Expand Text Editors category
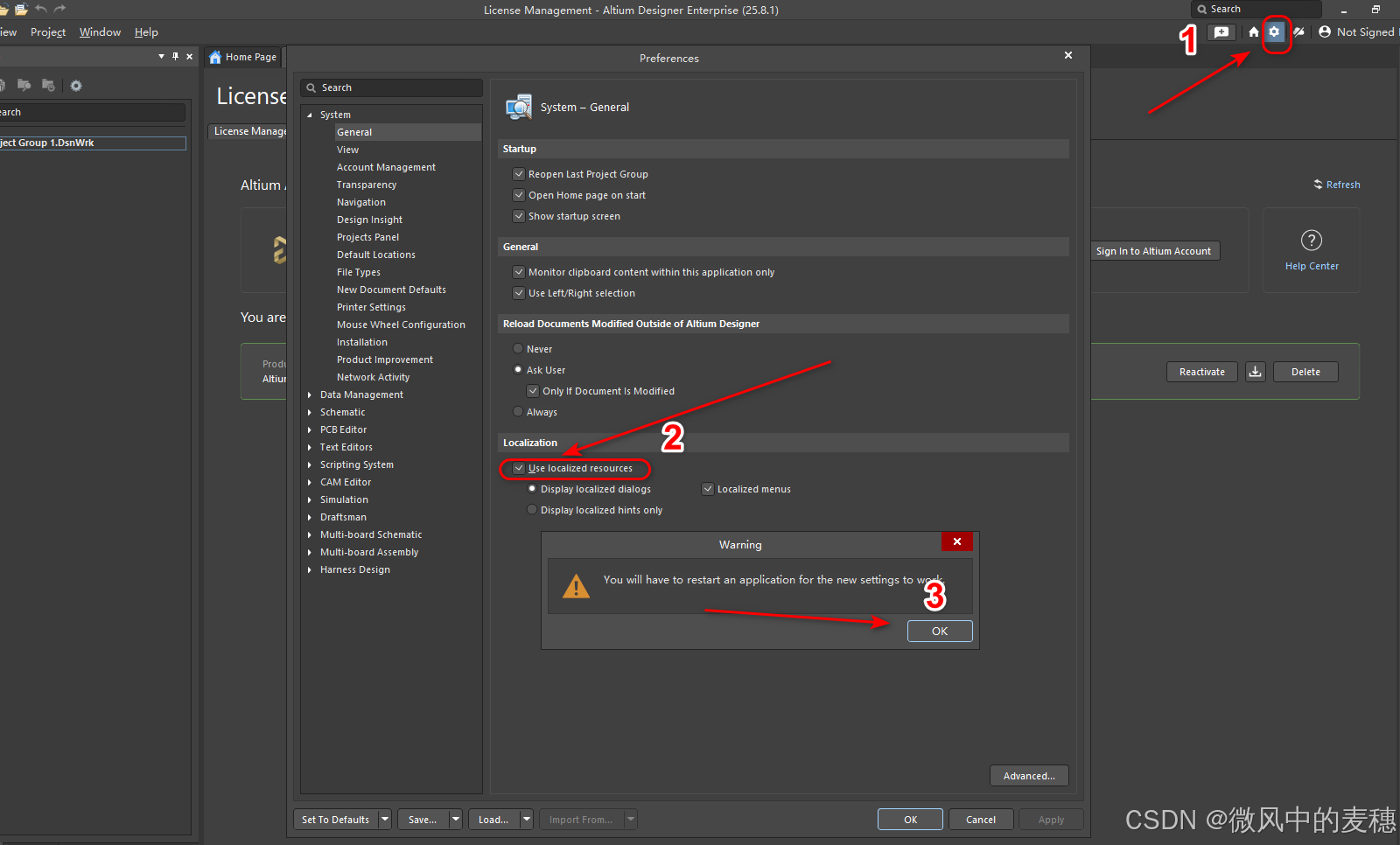The height and width of the screenshot is (845, 1400). click(x=309, y=447)
